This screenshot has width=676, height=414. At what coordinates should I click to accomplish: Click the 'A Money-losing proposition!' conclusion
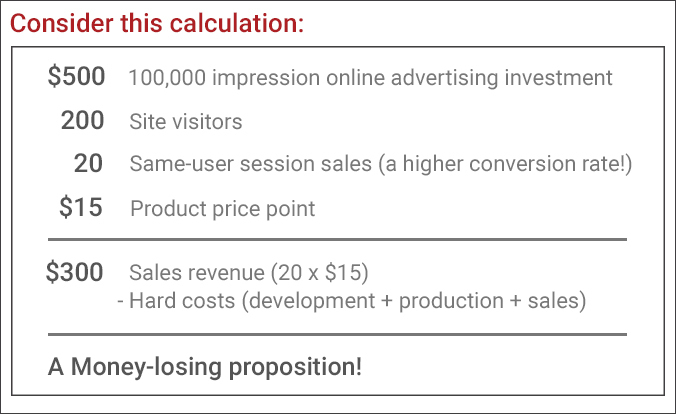(x=205, y=367)
